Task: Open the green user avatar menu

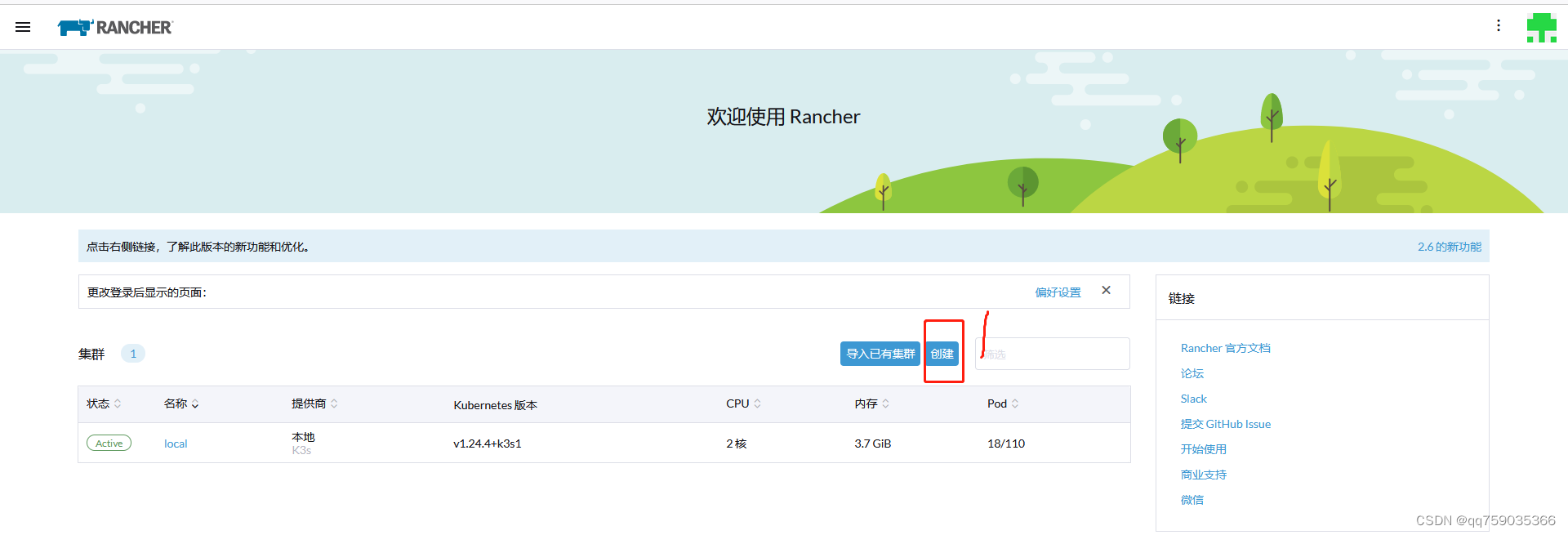Action: [x=1542, y=28]
